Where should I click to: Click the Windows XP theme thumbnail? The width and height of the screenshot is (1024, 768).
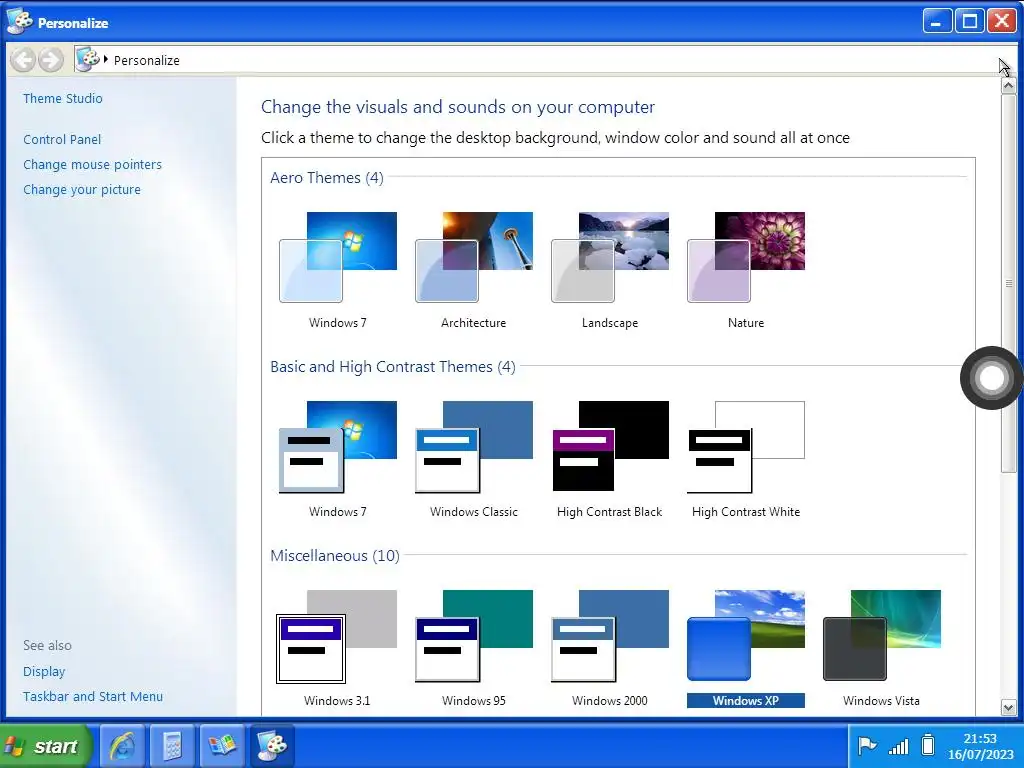(x=746, y=636)
